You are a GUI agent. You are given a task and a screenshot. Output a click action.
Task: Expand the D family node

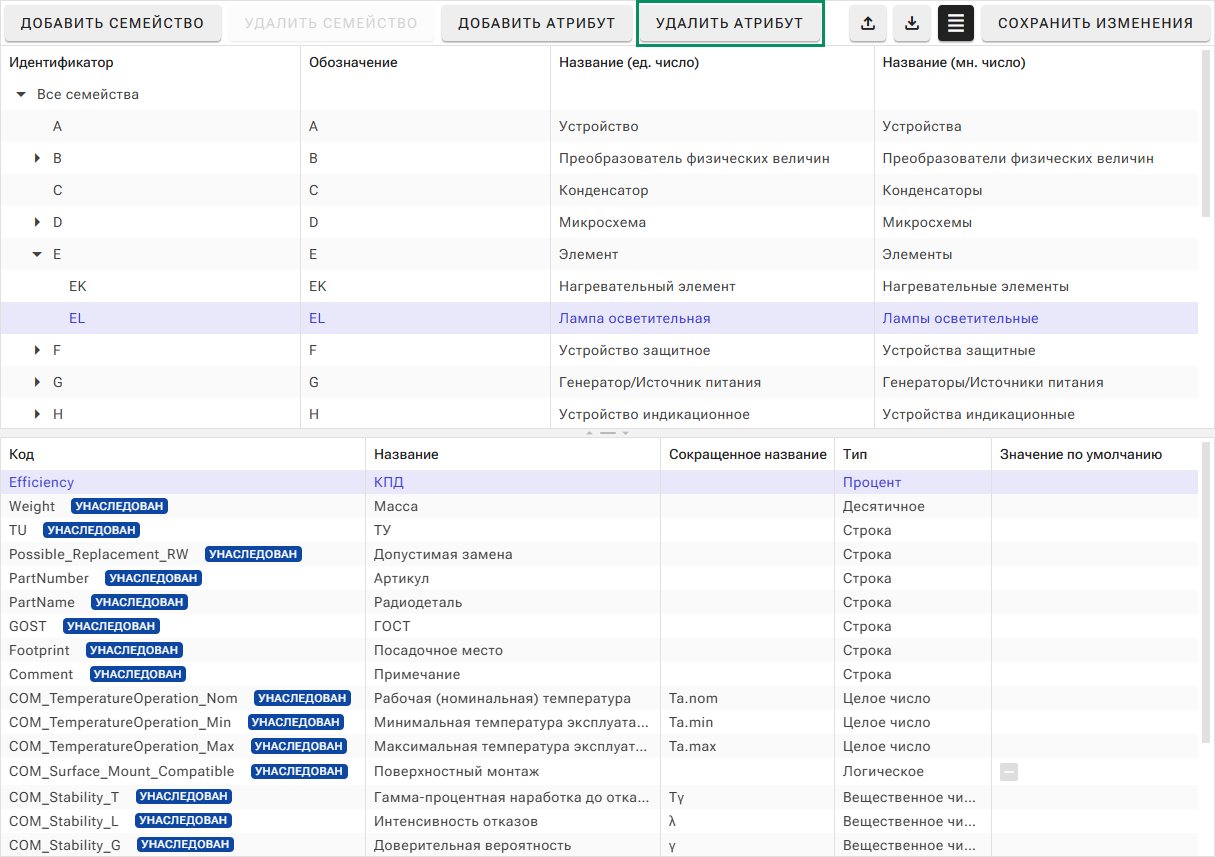(x=37, y=222)
